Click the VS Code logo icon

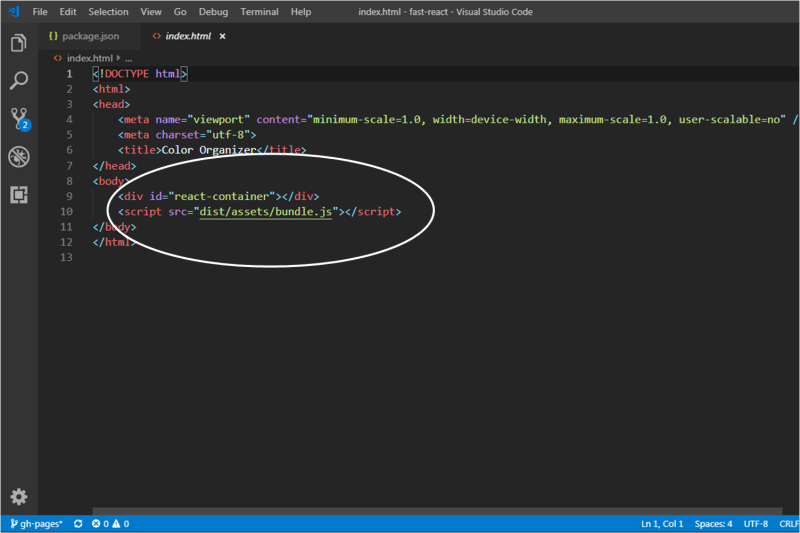coord(14,11)
